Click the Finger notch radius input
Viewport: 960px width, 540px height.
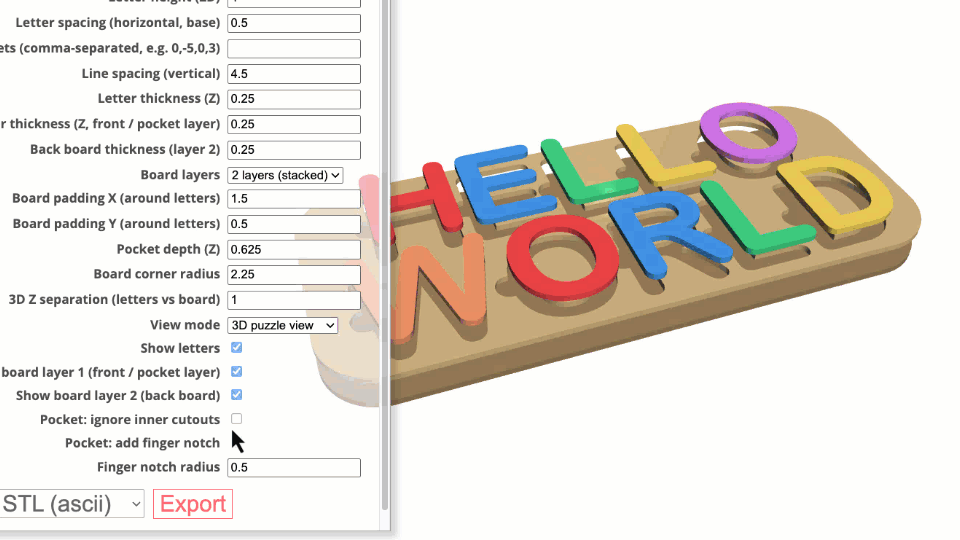click(x=294, y=467)
